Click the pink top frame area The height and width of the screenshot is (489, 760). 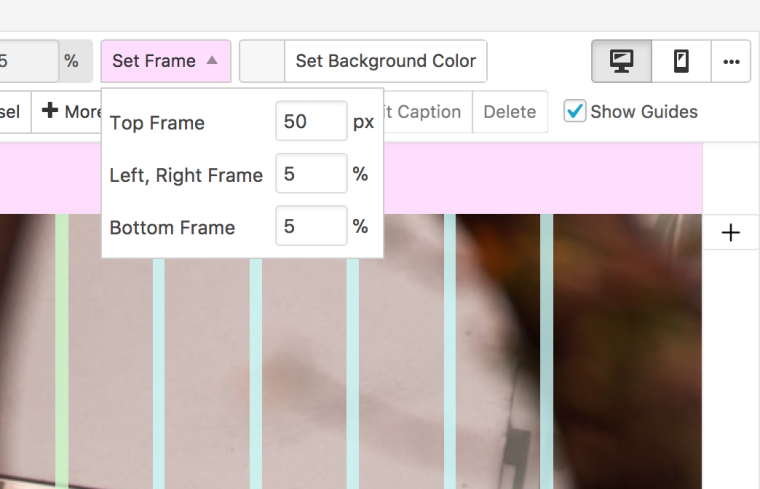(x=540, y=178)
